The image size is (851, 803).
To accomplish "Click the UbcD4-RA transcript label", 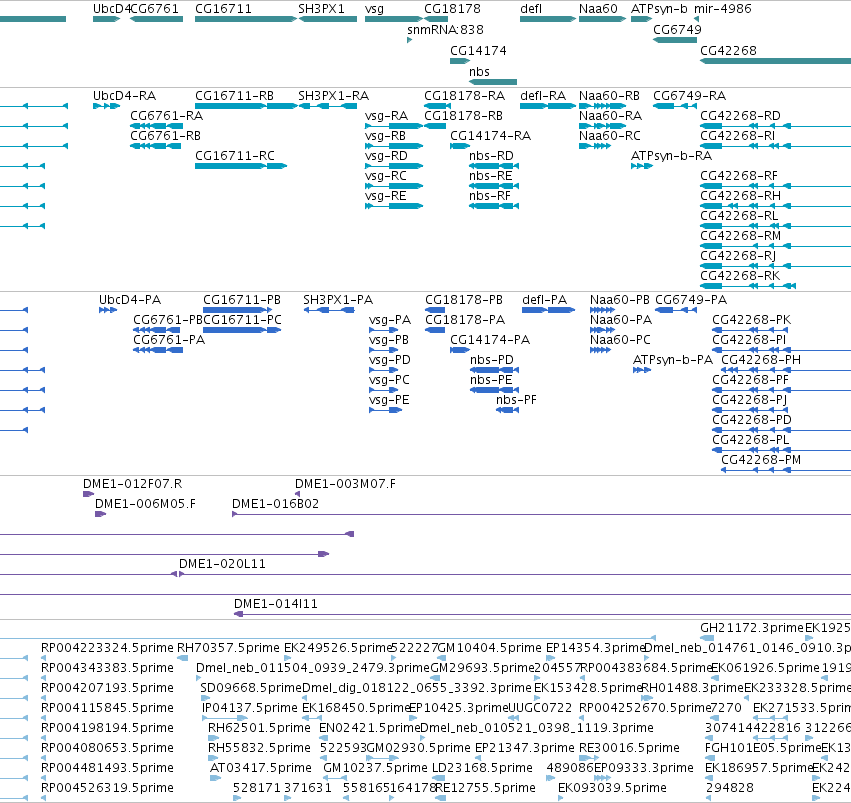I will coord(124,96).
